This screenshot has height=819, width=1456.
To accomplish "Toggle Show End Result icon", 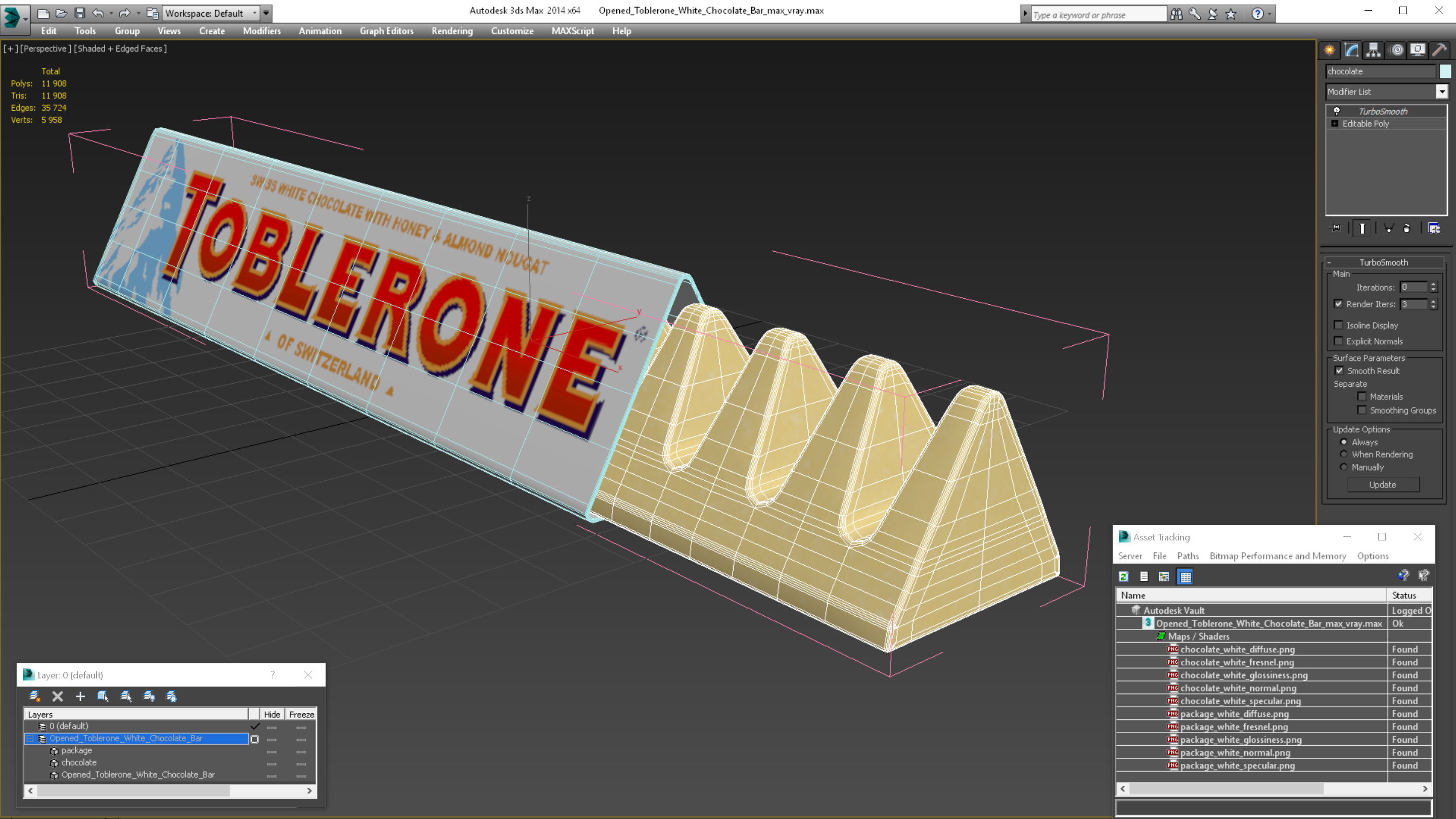I will (1362, 228).
